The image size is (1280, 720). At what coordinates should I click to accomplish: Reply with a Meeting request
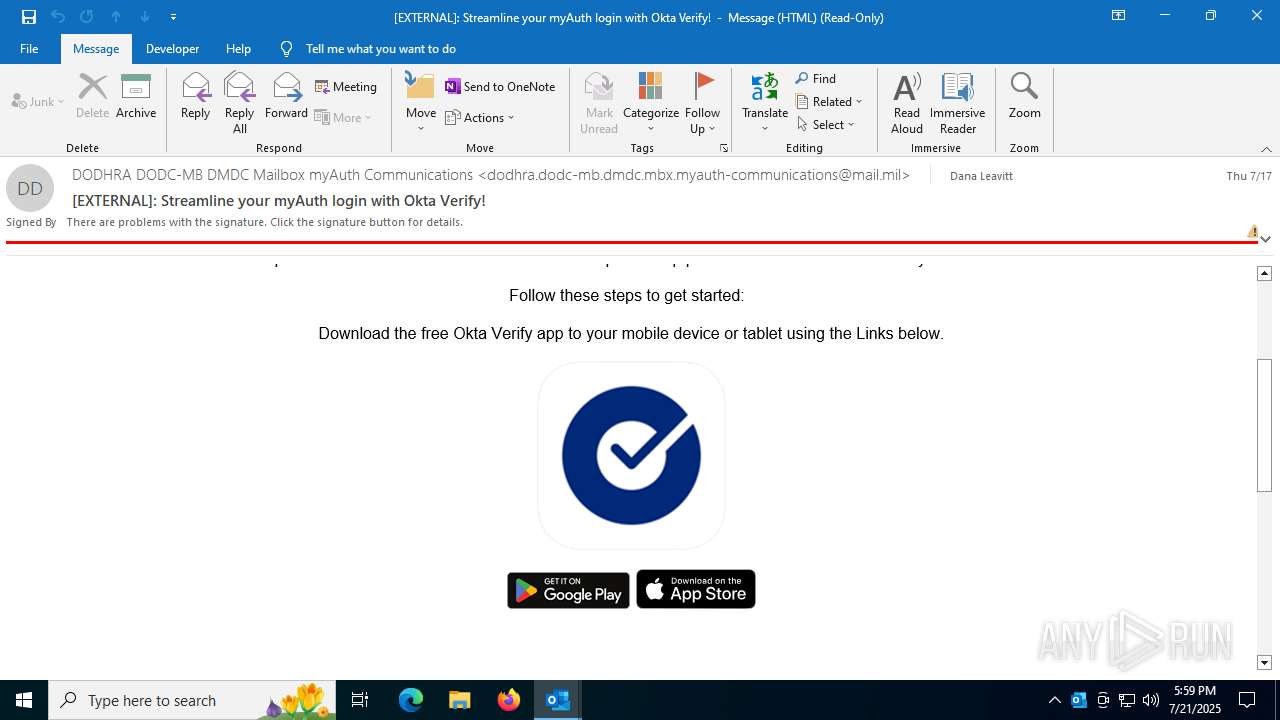tap(346, 87)
